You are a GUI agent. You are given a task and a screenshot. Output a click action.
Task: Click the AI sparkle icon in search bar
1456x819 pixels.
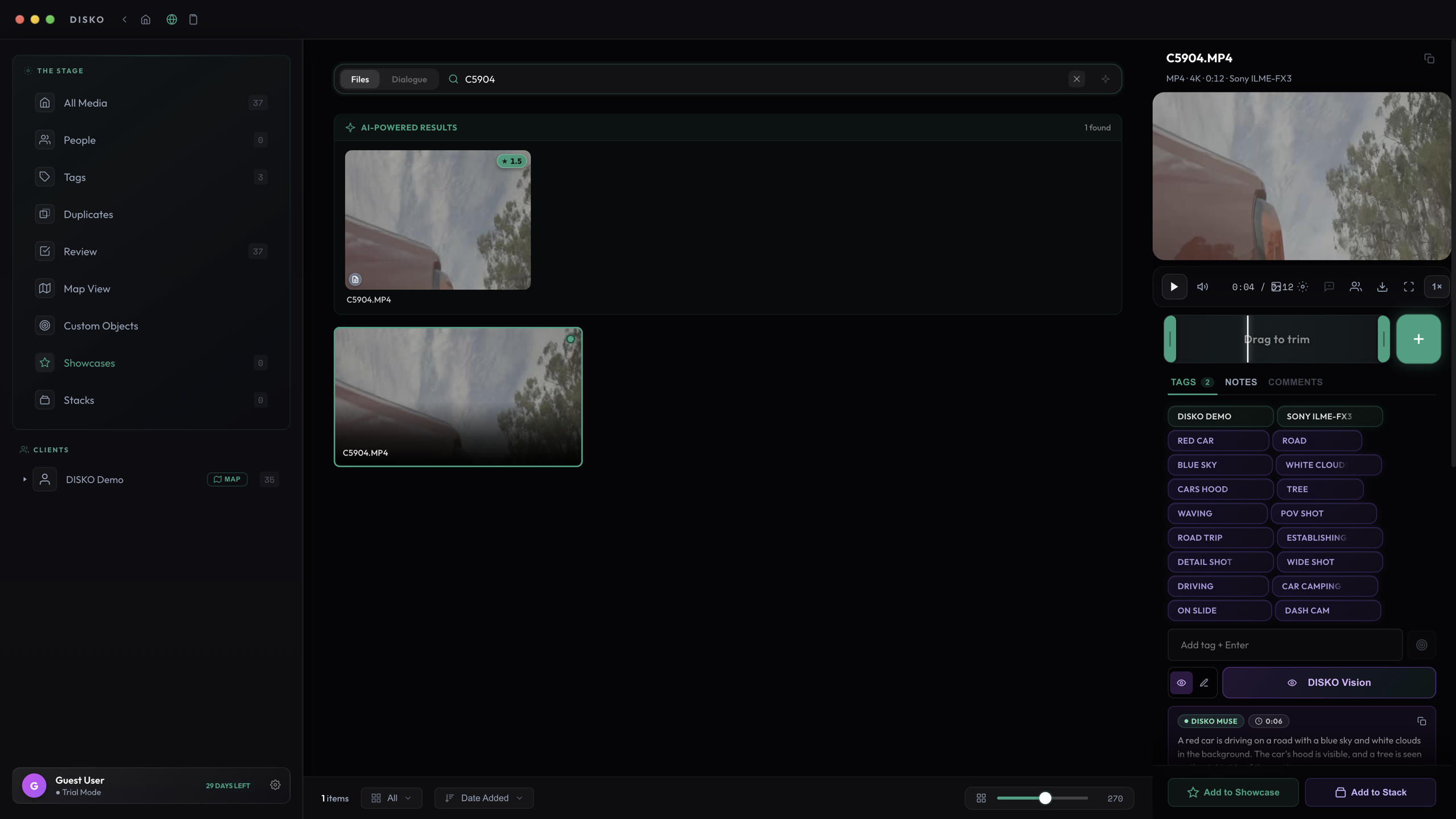click(1106, 79)
